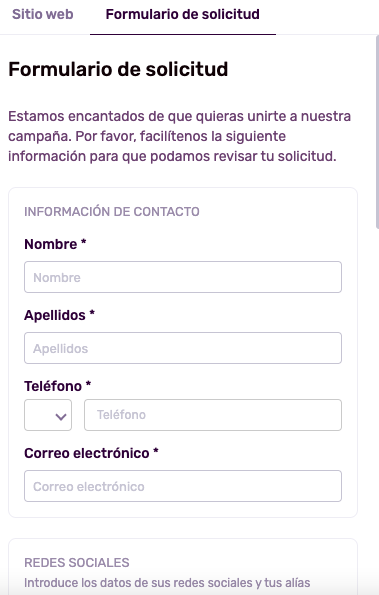Image resolution: width=379 pixels, height=595 pixels.
Task: Click the vertical scrollbar thumb
Action: tap(377, 132)
